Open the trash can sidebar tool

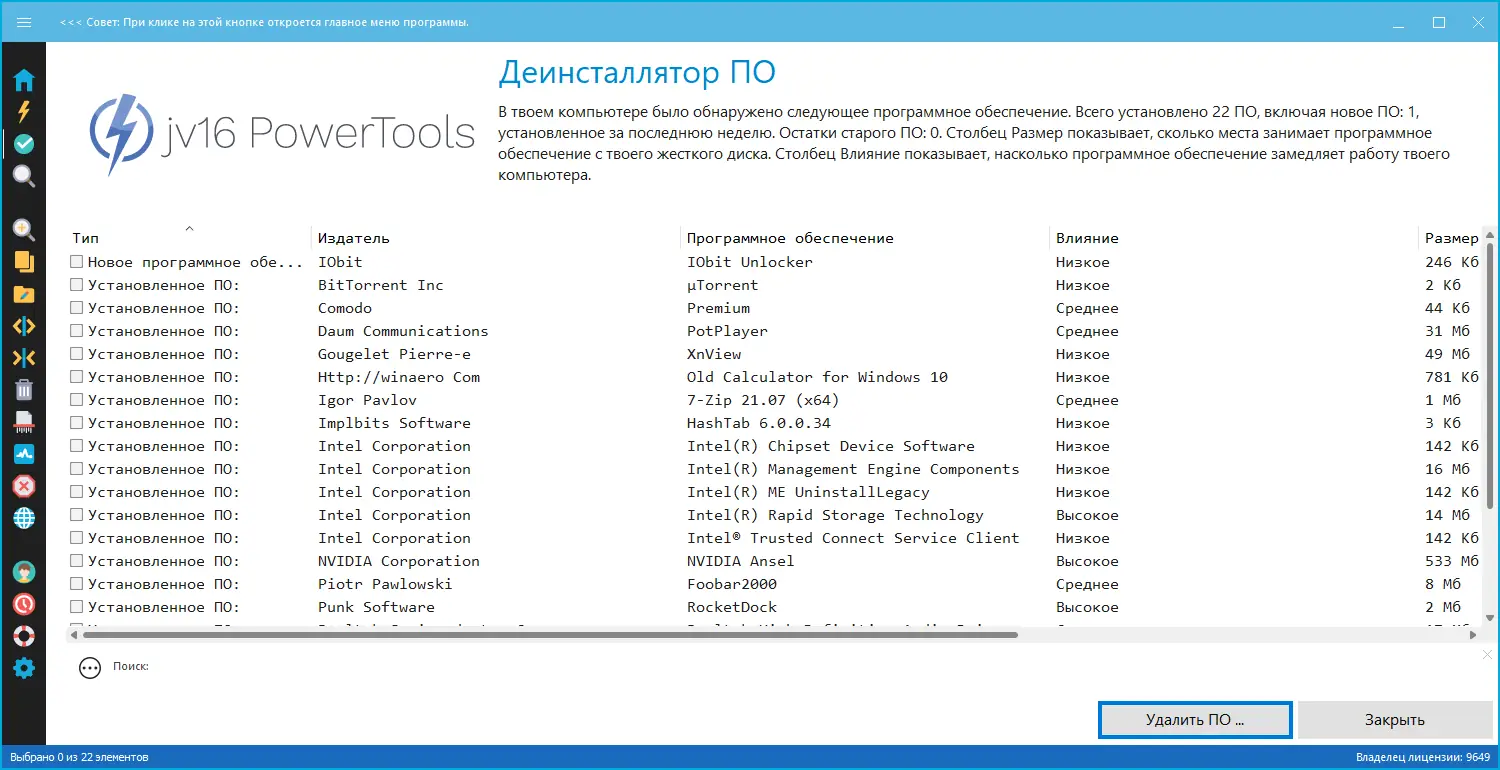pyautogui.click(x=24, y=390)
